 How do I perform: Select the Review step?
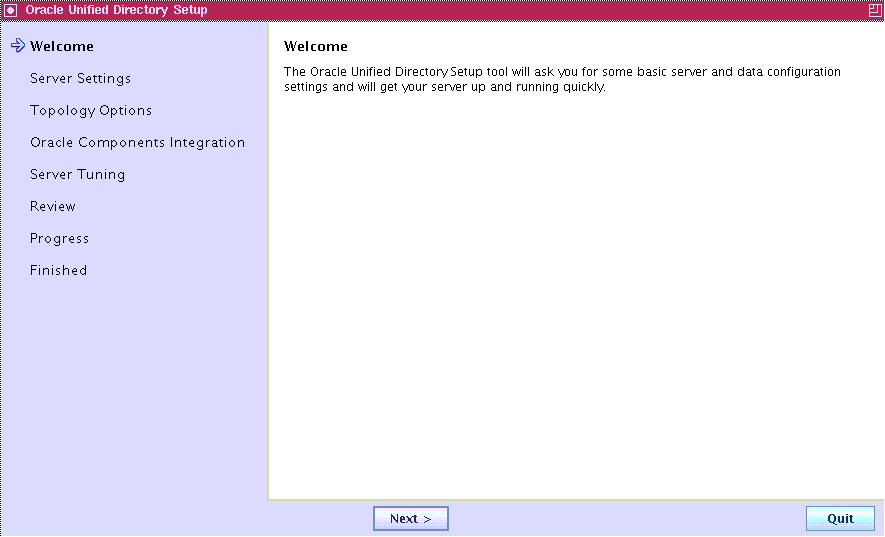click(52, 207)
